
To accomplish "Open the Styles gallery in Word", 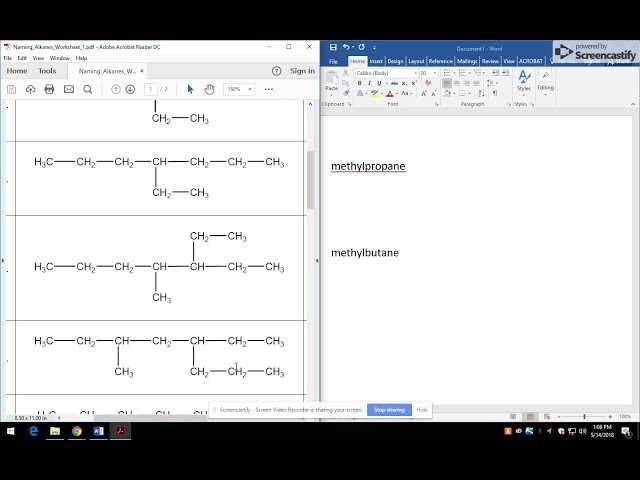I will click(524, 82).
